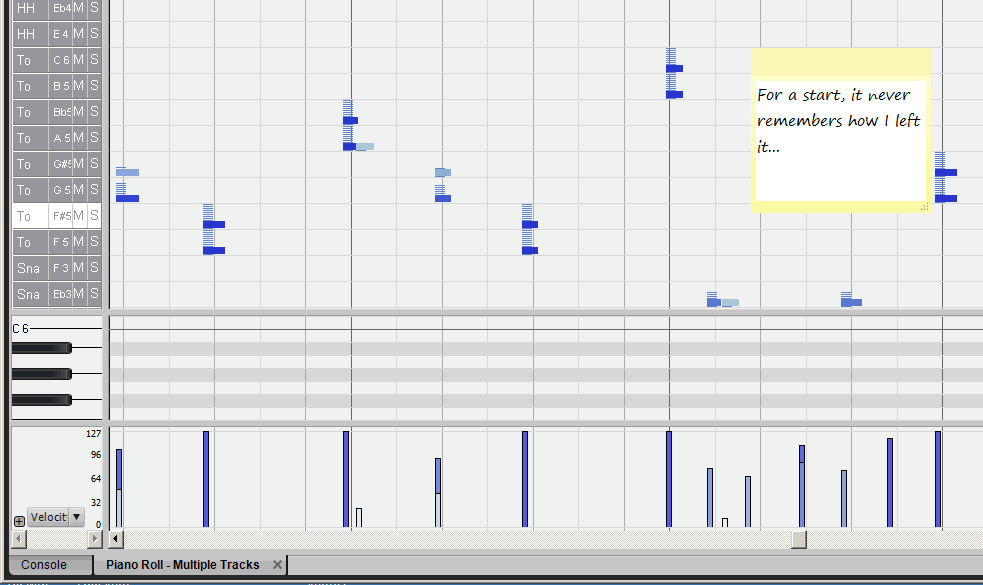
Task: Solo the G5 Tom drum row
Action: 94,190
